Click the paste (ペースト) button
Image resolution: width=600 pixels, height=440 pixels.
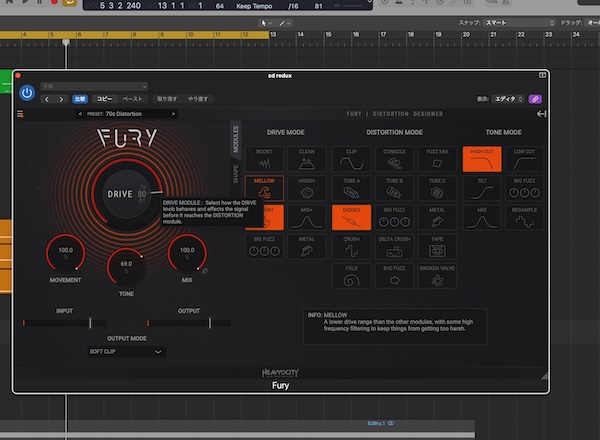pos(132,99)
